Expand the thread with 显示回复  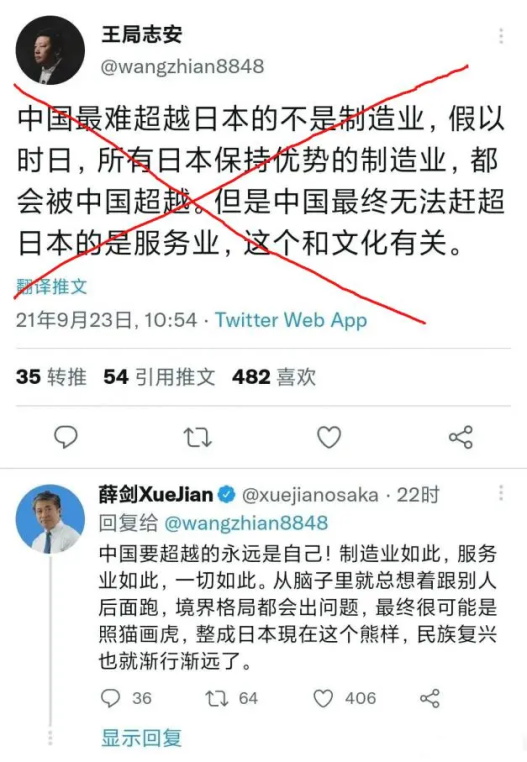[141, 738]
